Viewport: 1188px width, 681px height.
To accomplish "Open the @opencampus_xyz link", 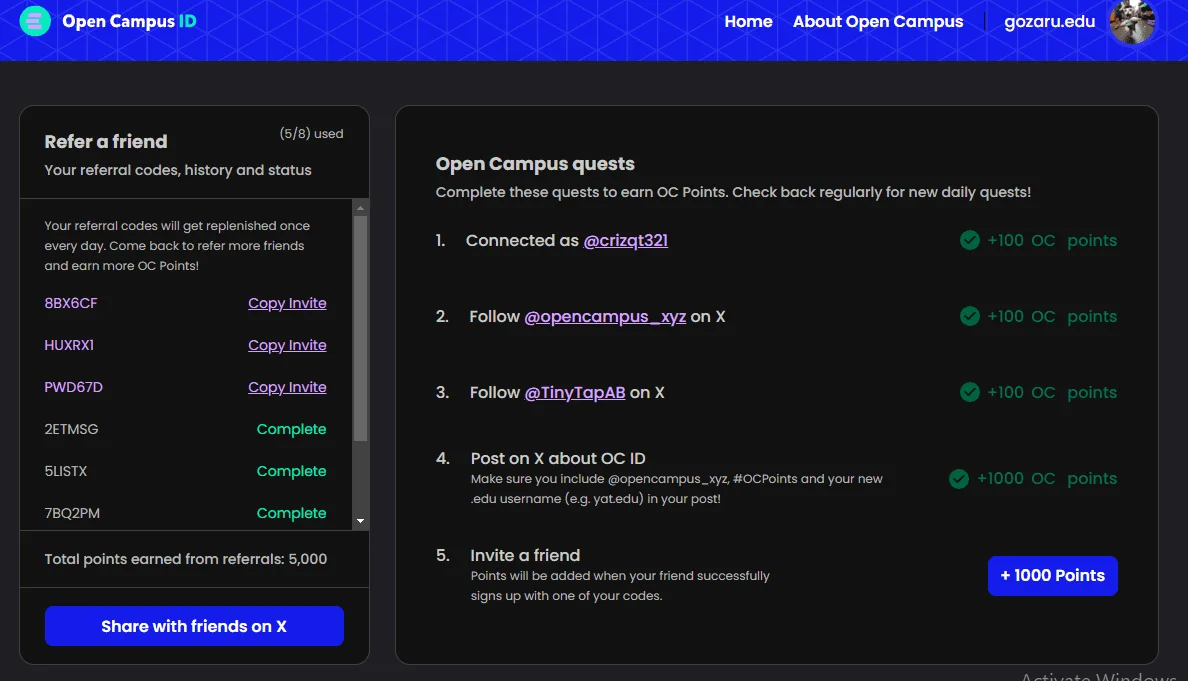I will coord(605,317).
